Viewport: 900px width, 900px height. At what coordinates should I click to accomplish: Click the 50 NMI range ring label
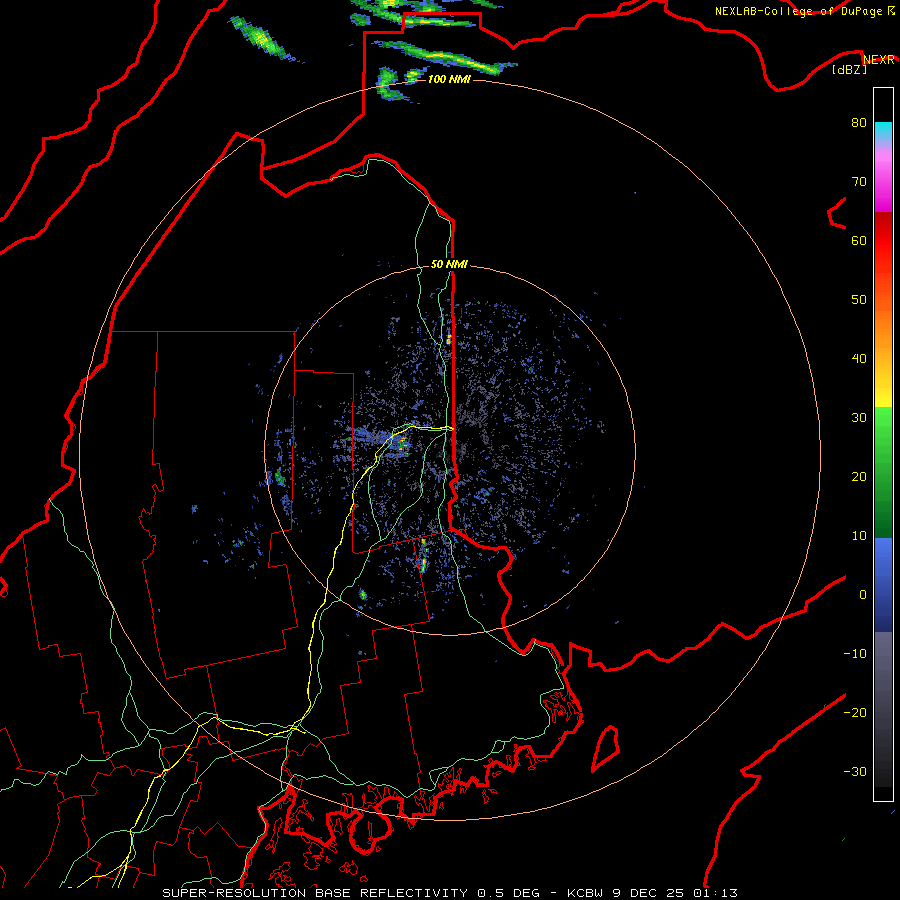[x=449, y=264]
